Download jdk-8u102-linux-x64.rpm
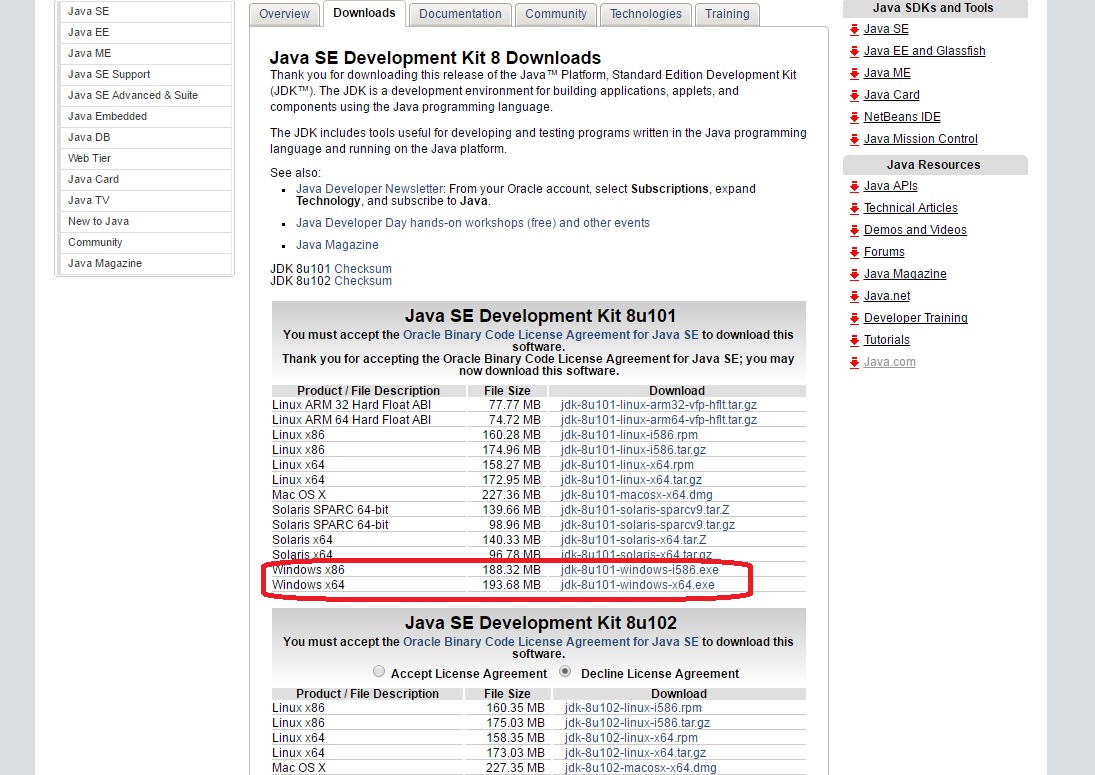 coord(631,738)
